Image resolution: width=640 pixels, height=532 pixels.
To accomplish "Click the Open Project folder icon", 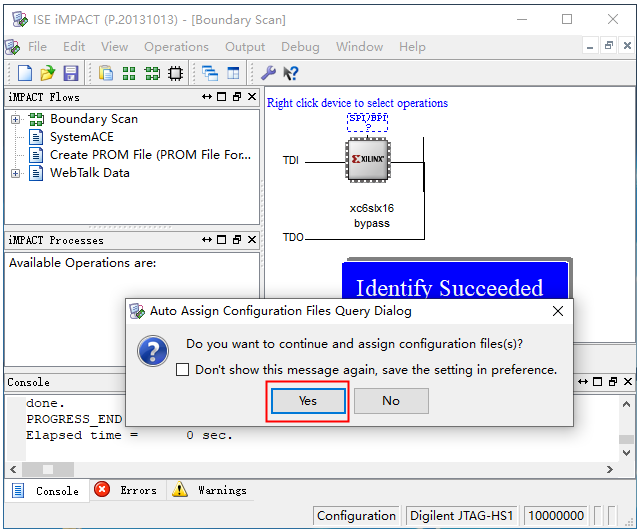I will (48, 73).
